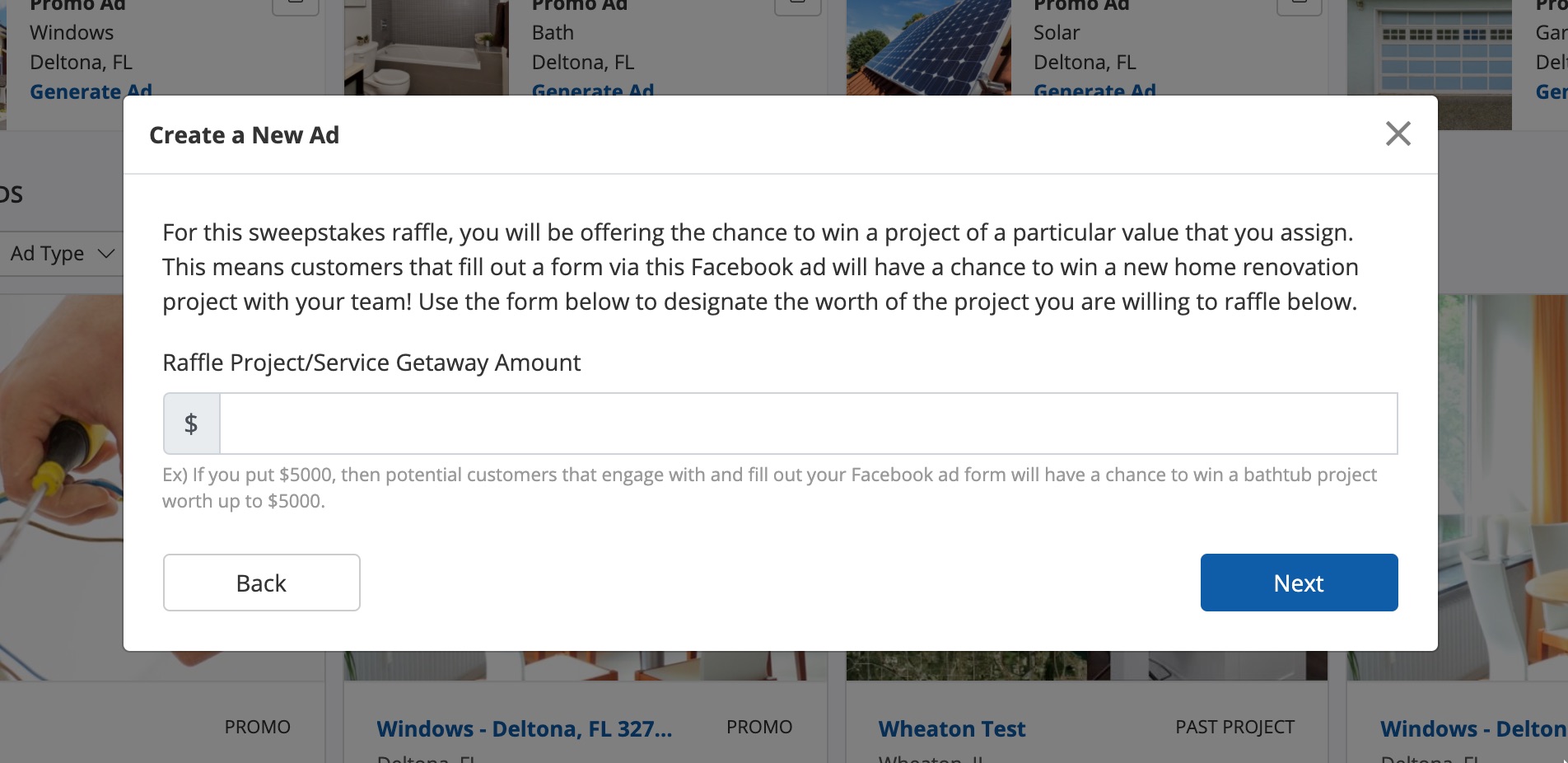Click the Raffle Project/Service Getaway Amount label
This screenshot has width=1568, height=763.
click(x=371, y=363)
